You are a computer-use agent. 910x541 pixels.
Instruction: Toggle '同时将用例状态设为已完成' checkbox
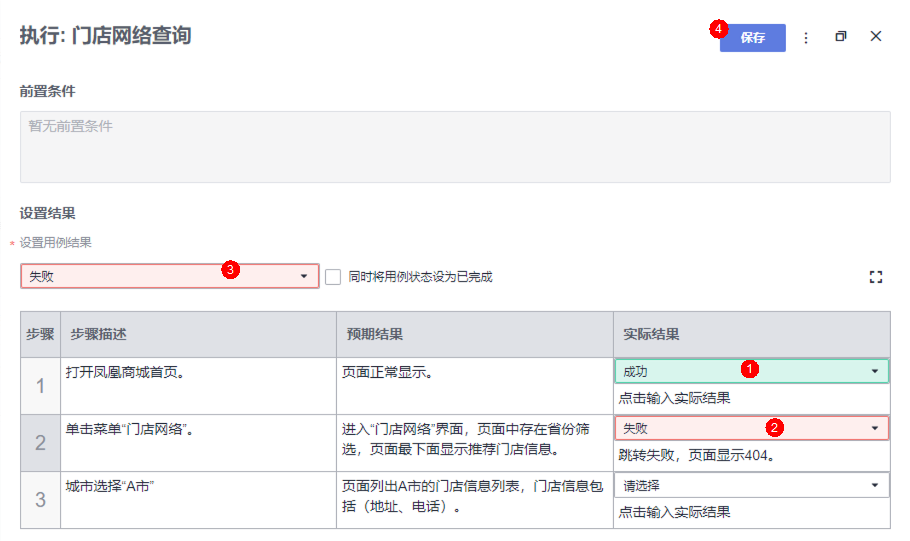coord(334,277)
